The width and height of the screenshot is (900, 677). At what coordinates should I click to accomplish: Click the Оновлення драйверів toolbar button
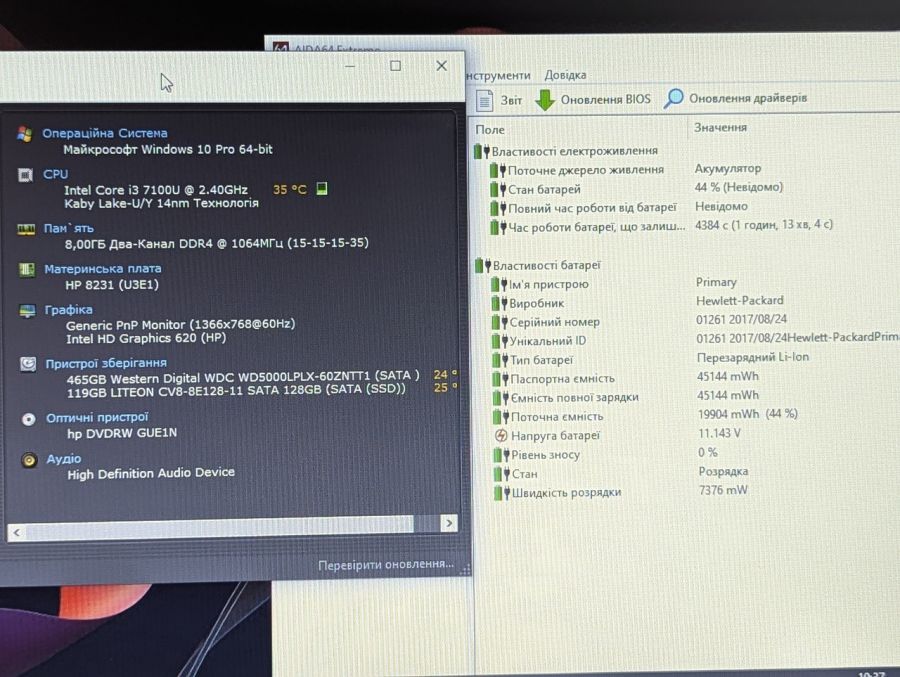tap(735, 98)
